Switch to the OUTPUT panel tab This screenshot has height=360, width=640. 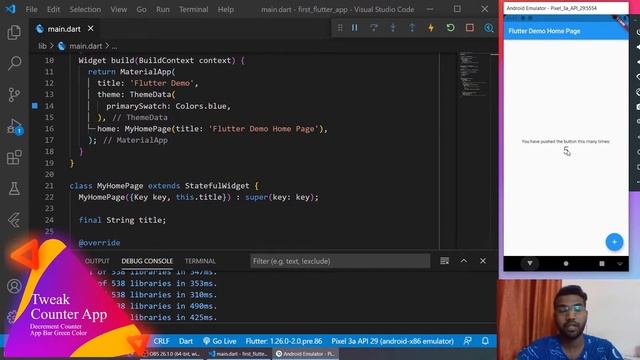(97, 261)
